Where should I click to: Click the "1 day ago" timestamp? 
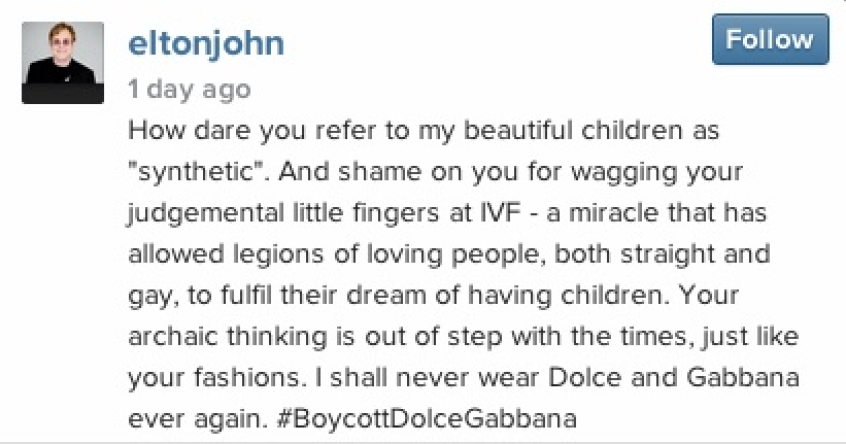click(x=189, y=90)
